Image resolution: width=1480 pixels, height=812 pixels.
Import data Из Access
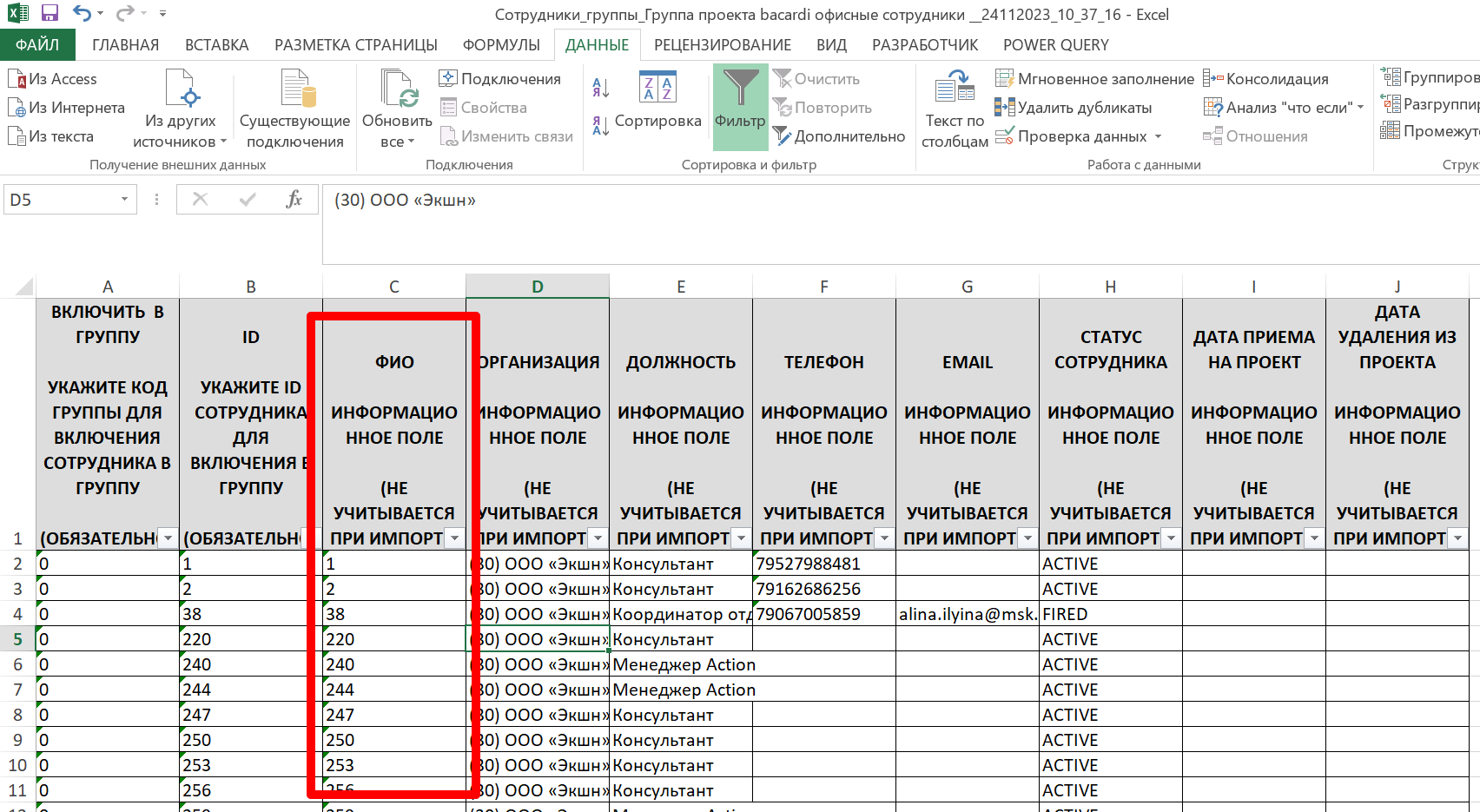pyautogui.click(x=53, y=79)
